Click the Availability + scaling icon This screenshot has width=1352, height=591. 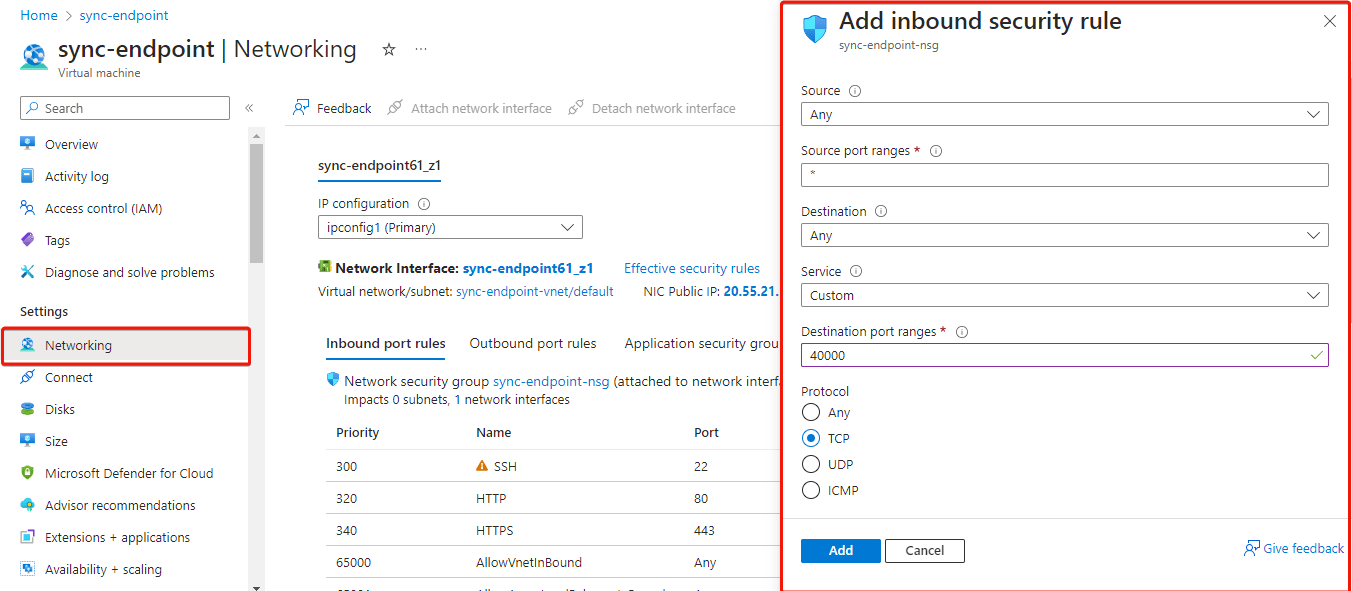tap(28, 569)
